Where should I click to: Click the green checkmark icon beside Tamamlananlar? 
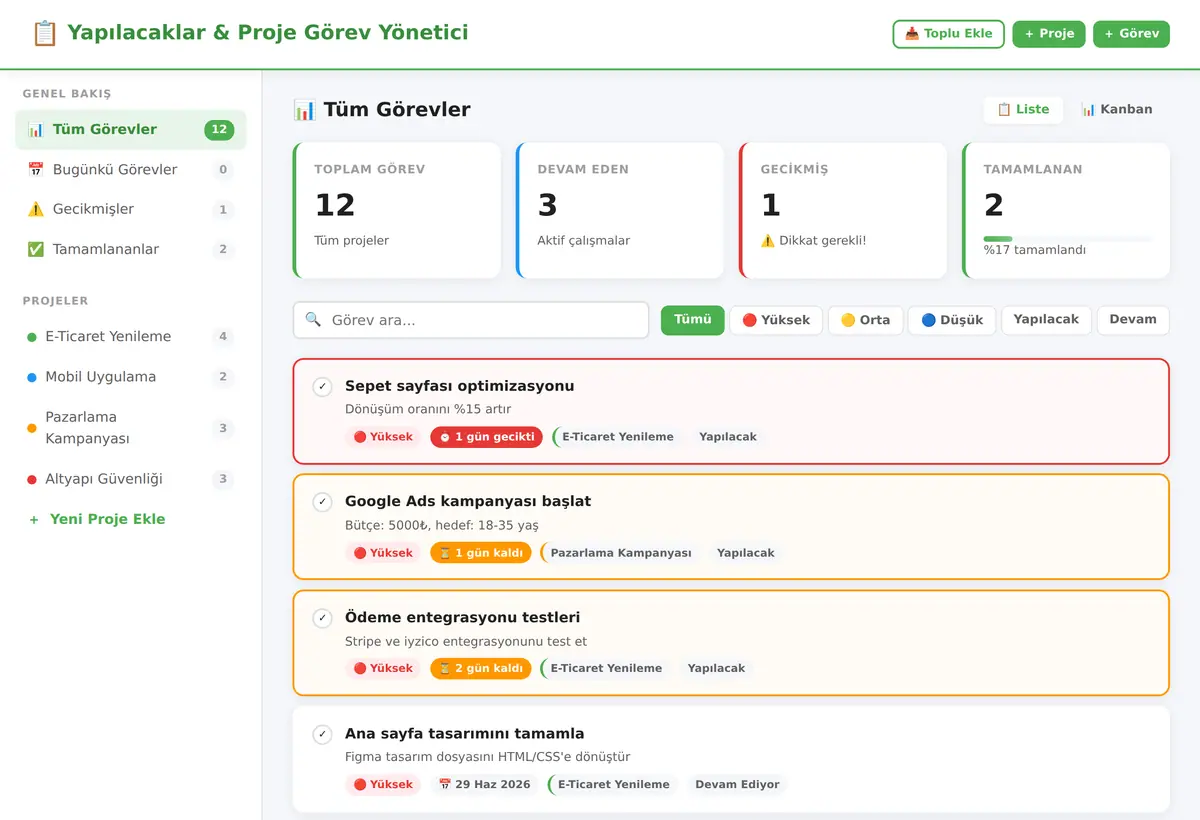(36, 249)
